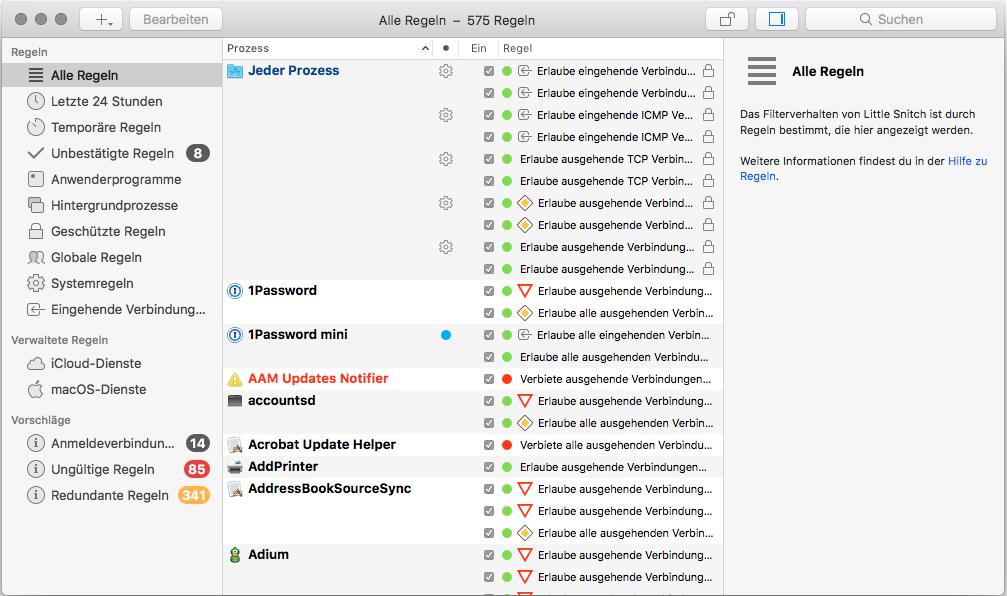Select the 'Verbiete ausgehende Verbindungen…' rule text
Image resolution: width=1007 pixels, height=596 pixels.
[615, 379]
